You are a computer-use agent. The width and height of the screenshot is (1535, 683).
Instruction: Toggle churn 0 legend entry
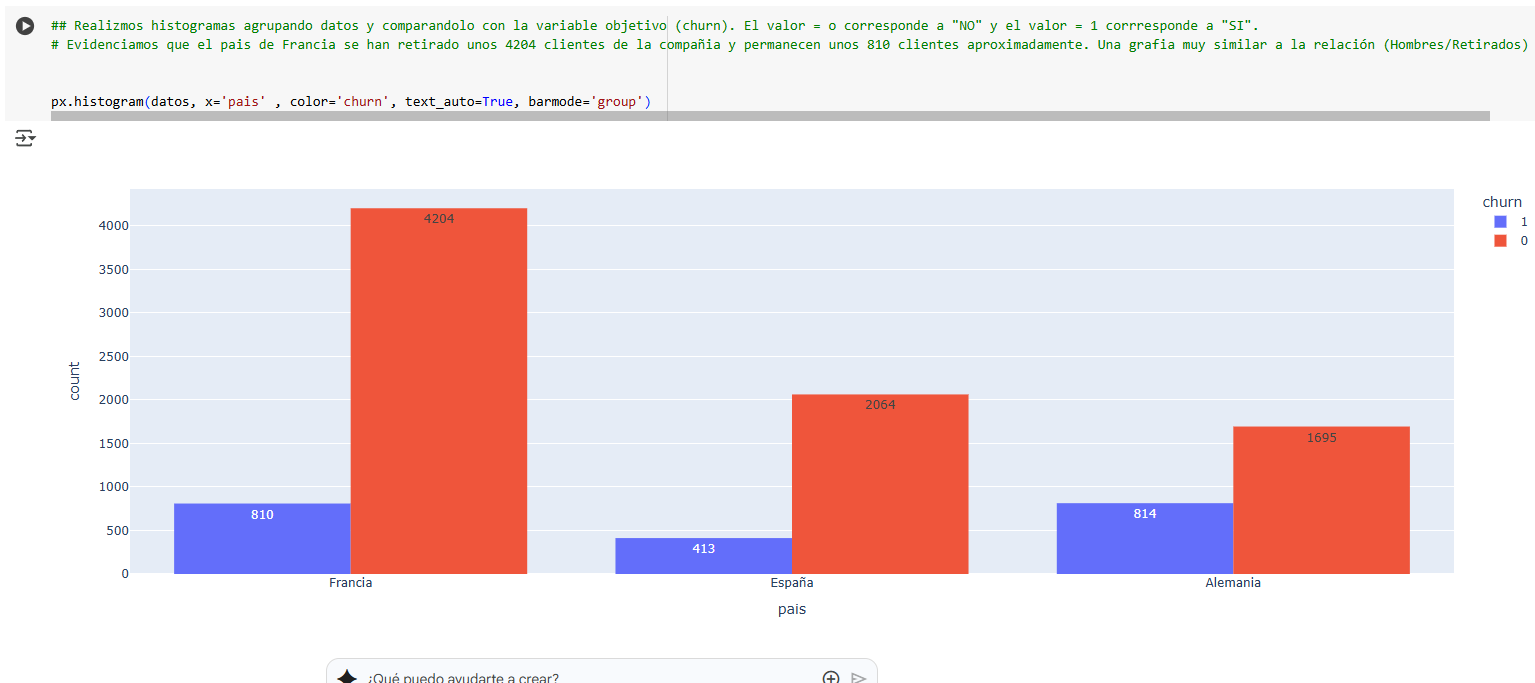pyautogui.click(x=1510, y=240)
